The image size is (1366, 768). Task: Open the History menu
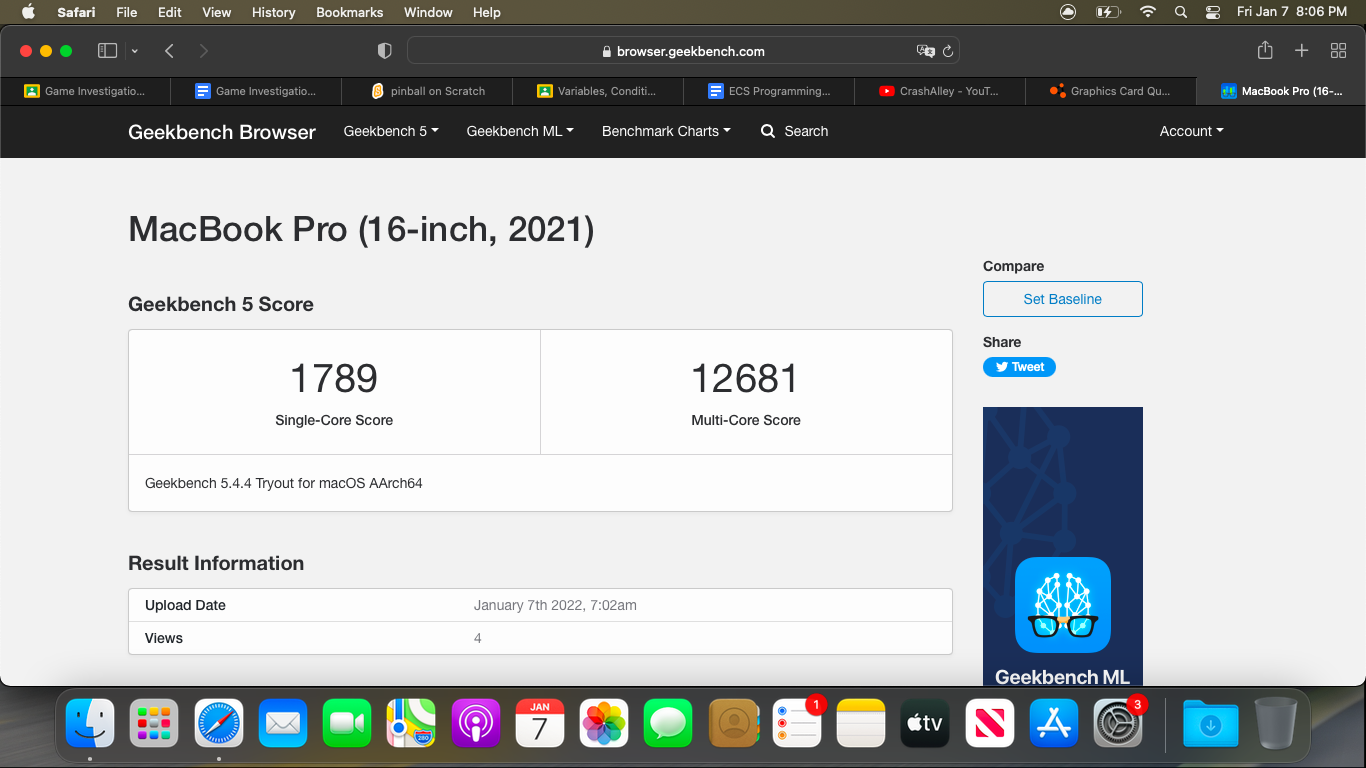273,12
